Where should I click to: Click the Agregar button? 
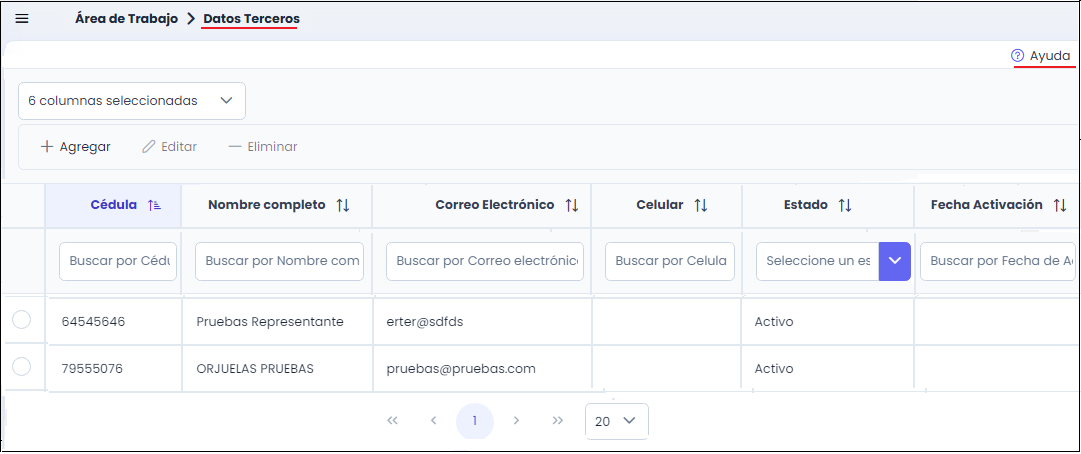click(76, 147)
